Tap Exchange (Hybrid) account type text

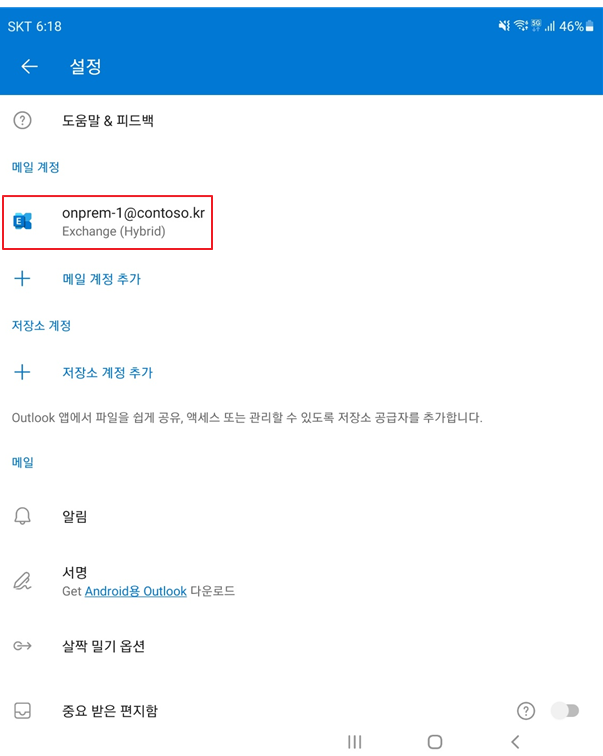click(x=114, y=231)
